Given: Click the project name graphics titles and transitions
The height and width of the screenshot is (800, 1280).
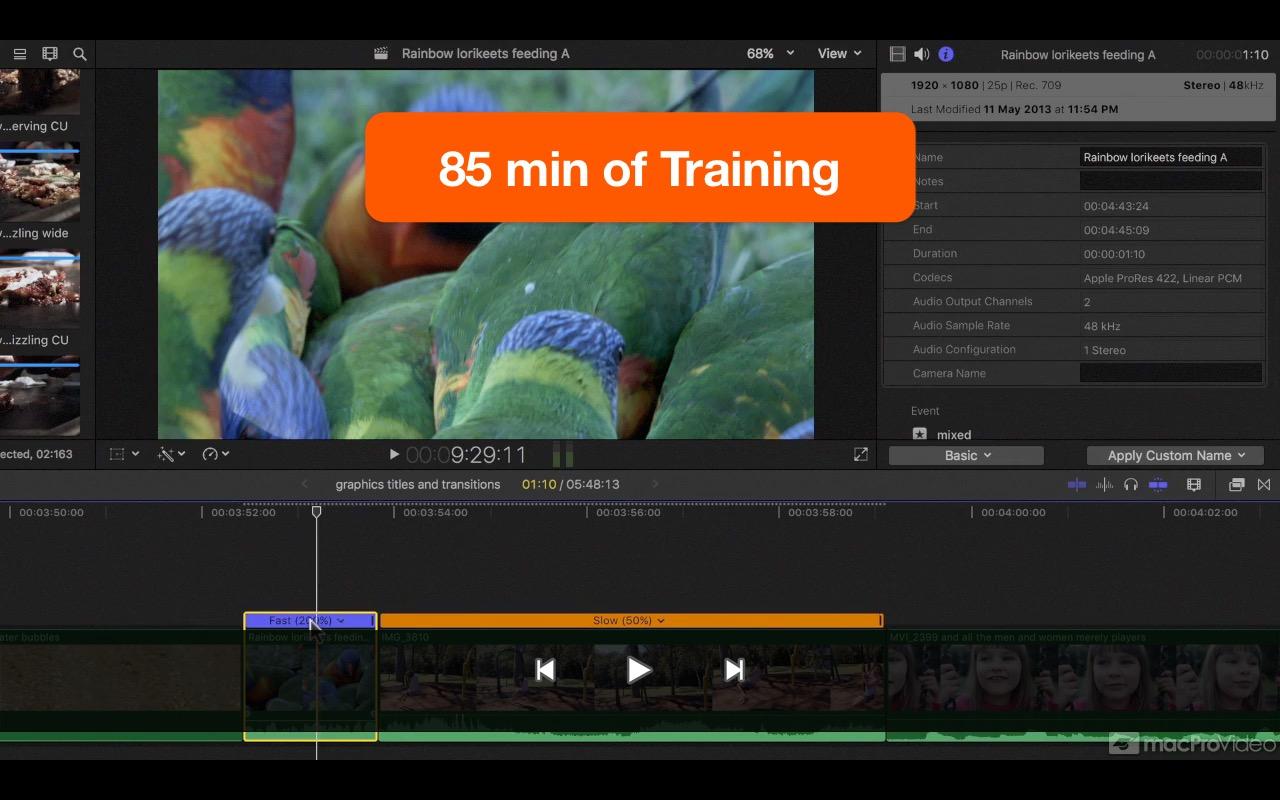Looking at the screenshot, I should tap(418, 484).
